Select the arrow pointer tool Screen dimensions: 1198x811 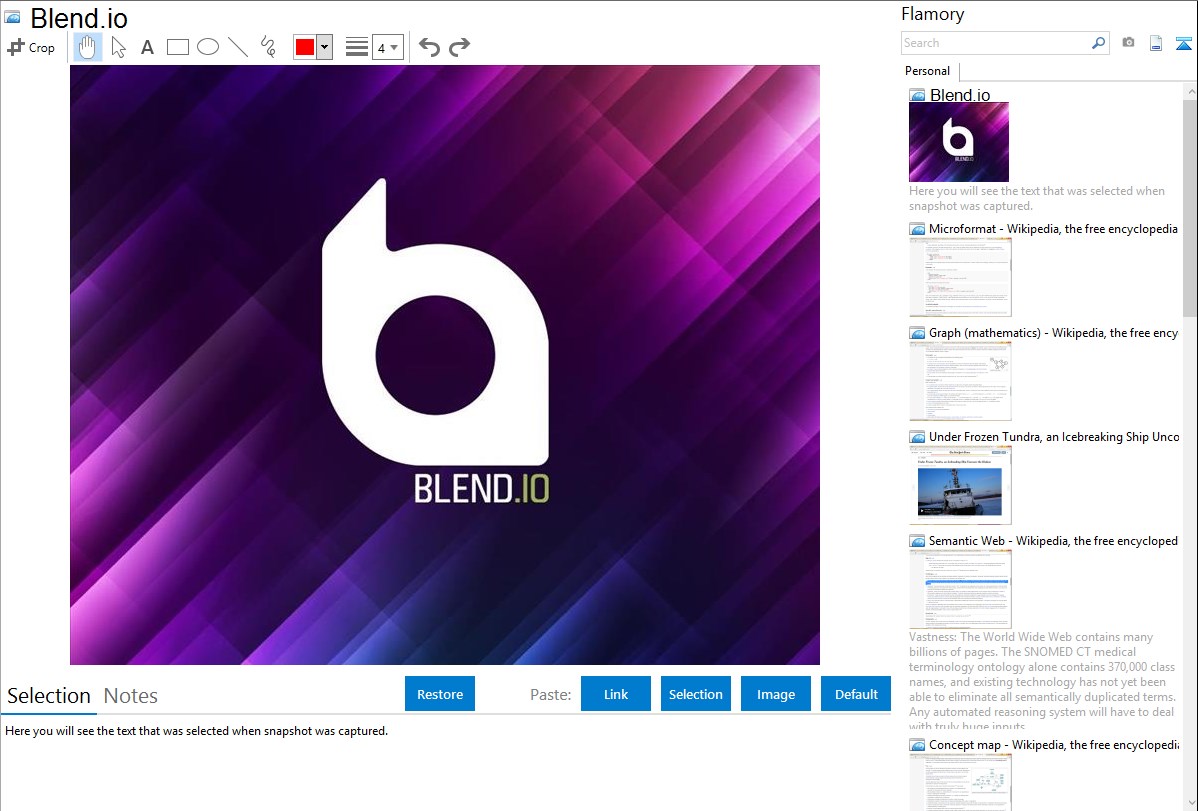tap(118, 47)
